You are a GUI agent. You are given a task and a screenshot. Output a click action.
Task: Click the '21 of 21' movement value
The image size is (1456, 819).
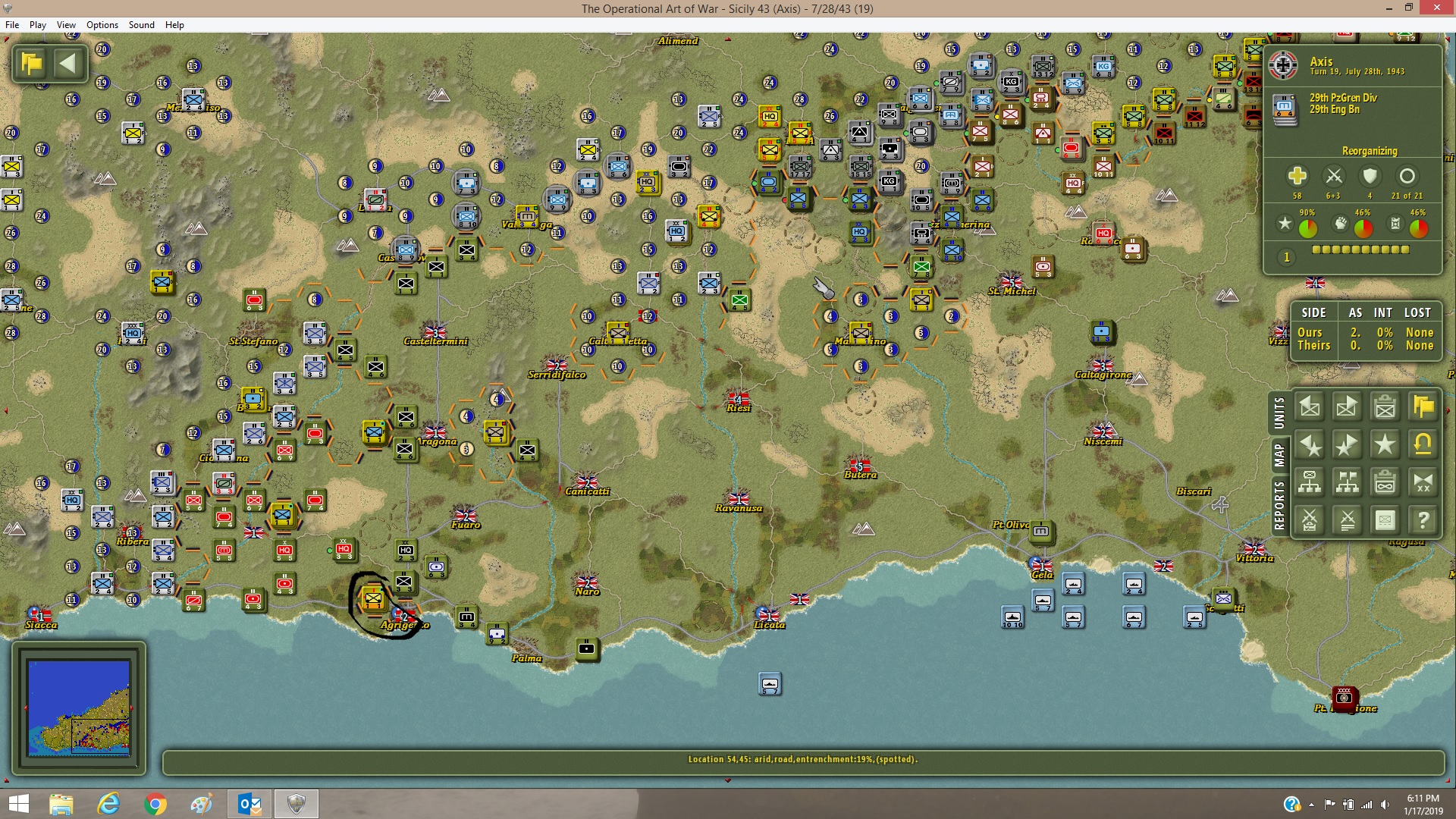1407,196
